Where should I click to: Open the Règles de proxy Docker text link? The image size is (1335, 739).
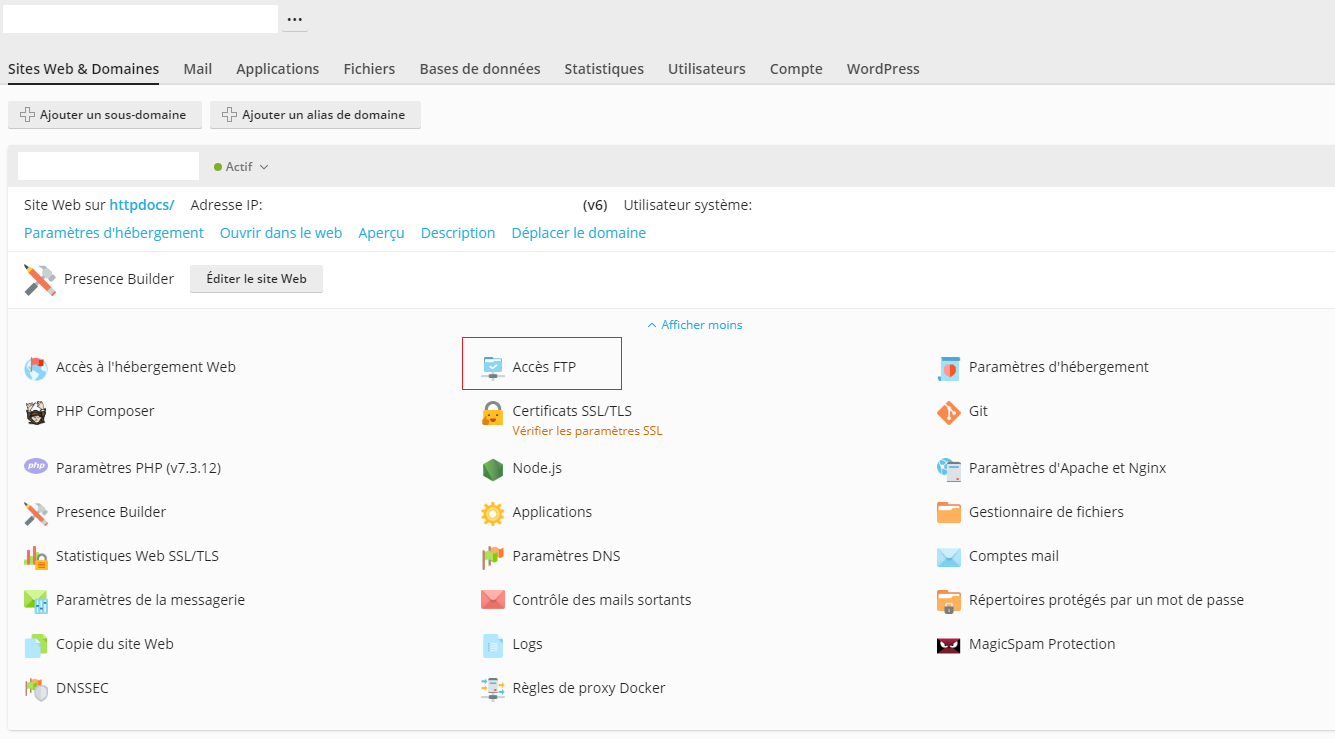click(589, 688)
